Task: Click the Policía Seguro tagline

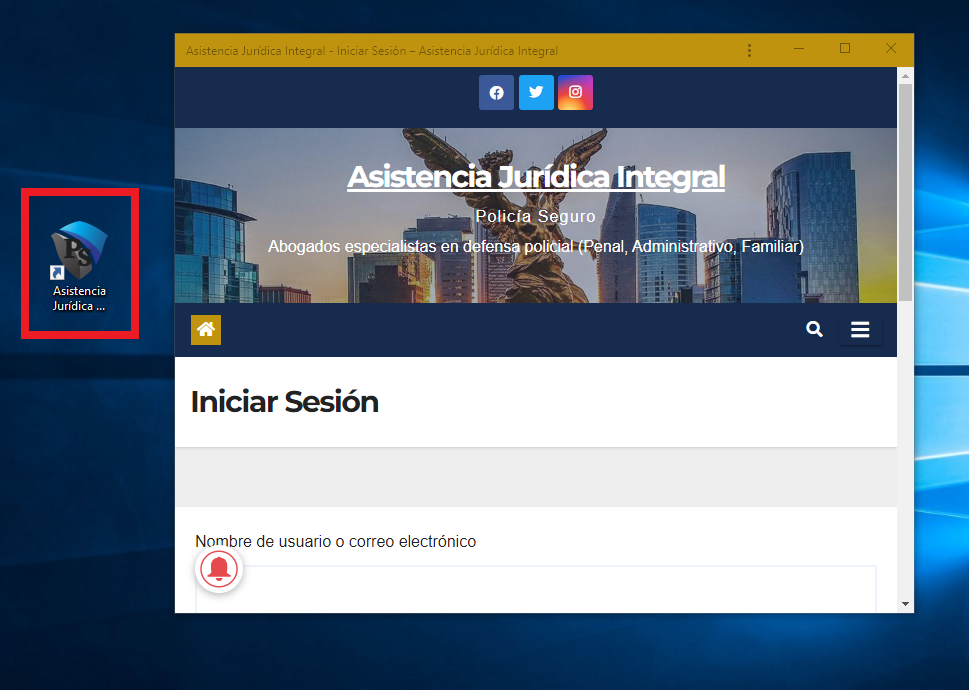Action: pyautogui.click(x=536, y=217)
